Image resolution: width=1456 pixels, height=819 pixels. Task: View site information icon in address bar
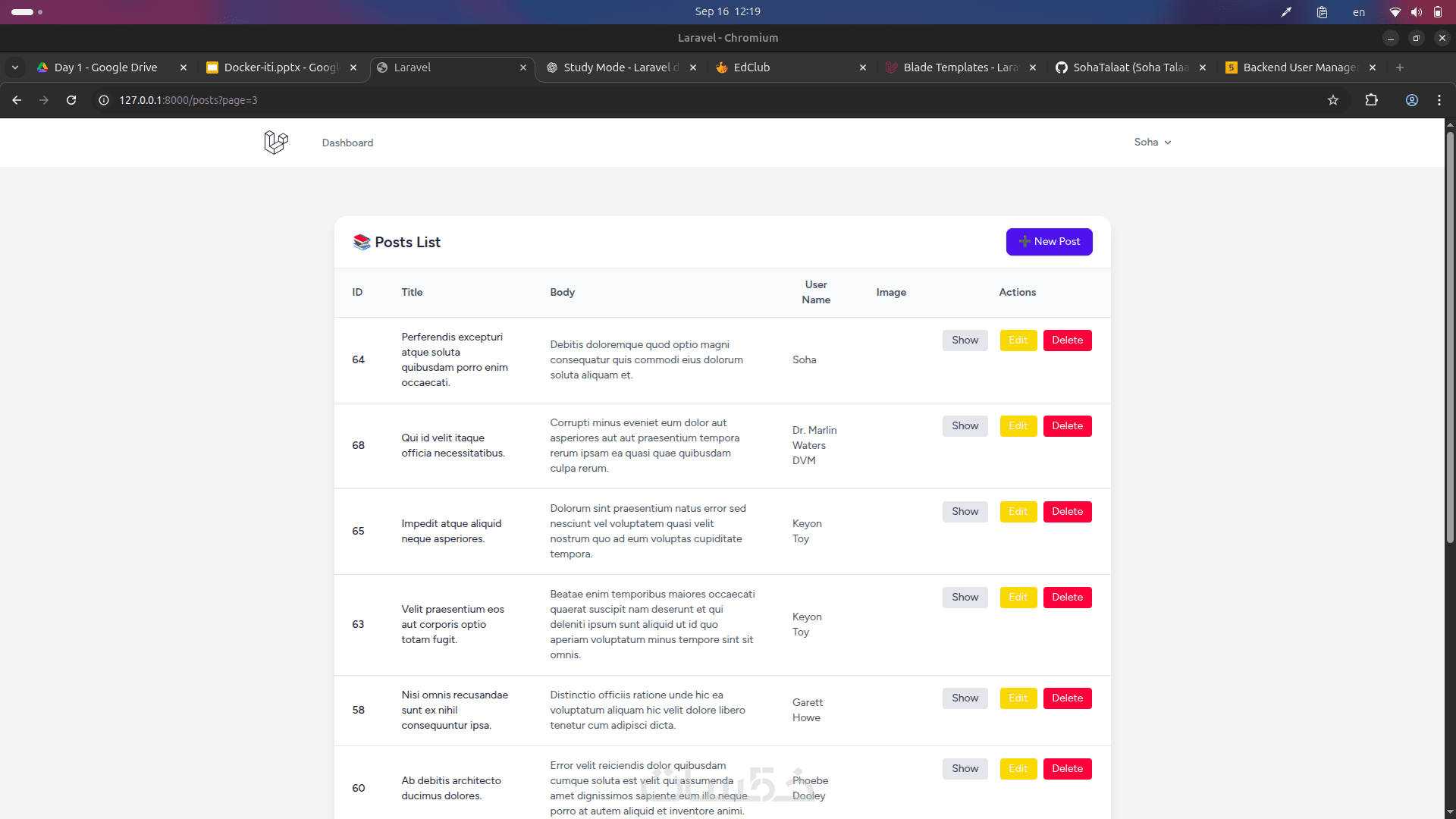coord(104,100)
